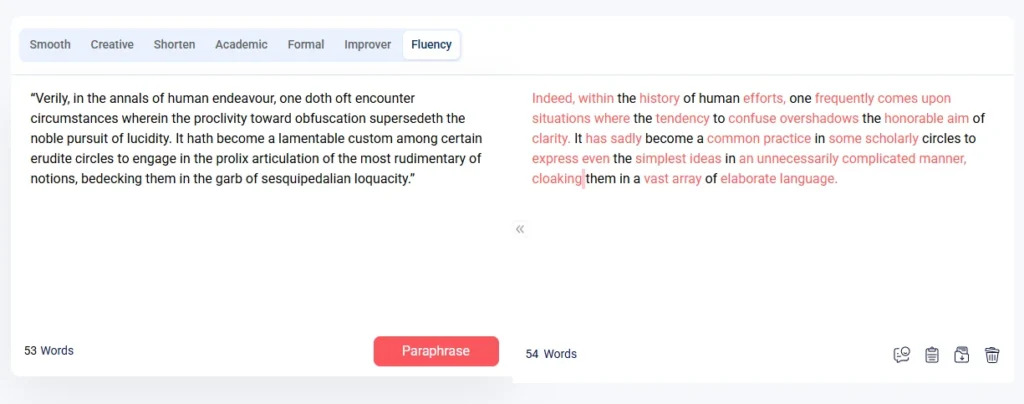Open the feedback chat-bubble smiley icon
Screen dimensions: 1024x404
902,354
